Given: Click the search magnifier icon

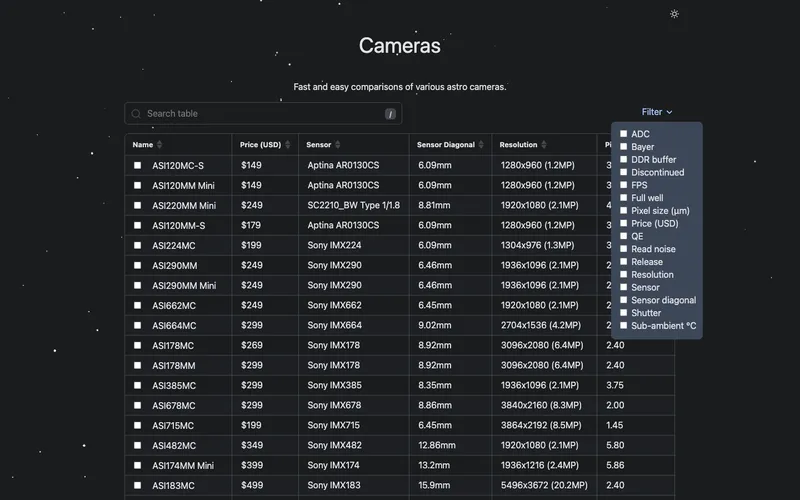Looking at the screenshot, I should pos(136,114).
